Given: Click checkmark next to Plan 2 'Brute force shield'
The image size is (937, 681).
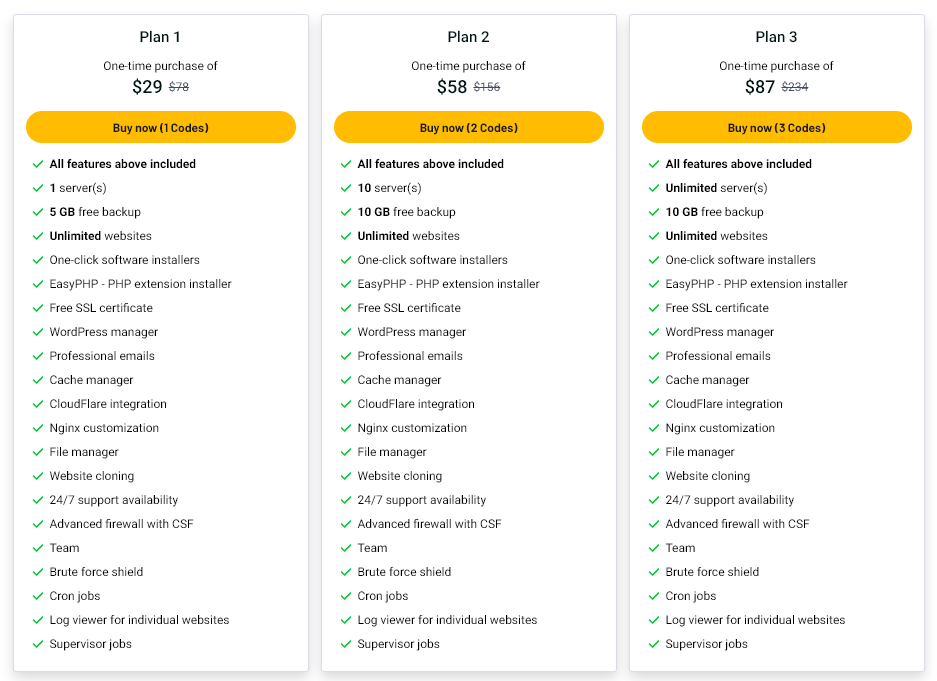Looking at the screenshot, I should (x=346, y=572).
